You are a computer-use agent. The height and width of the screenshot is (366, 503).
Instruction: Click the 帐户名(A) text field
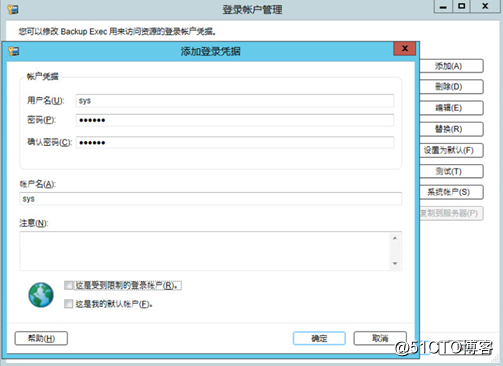[x=210, y=199]
